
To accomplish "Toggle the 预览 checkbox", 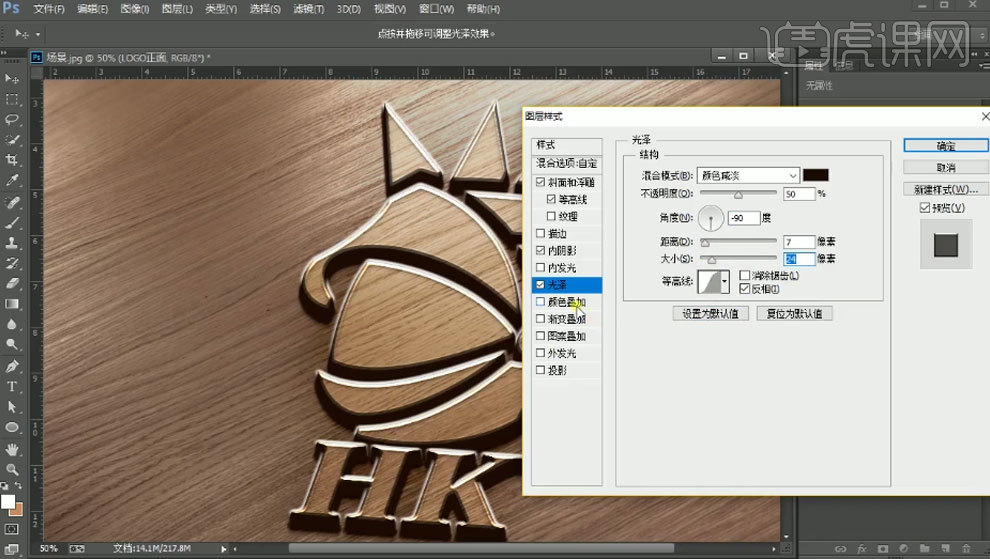I will (x=925, y=208).
